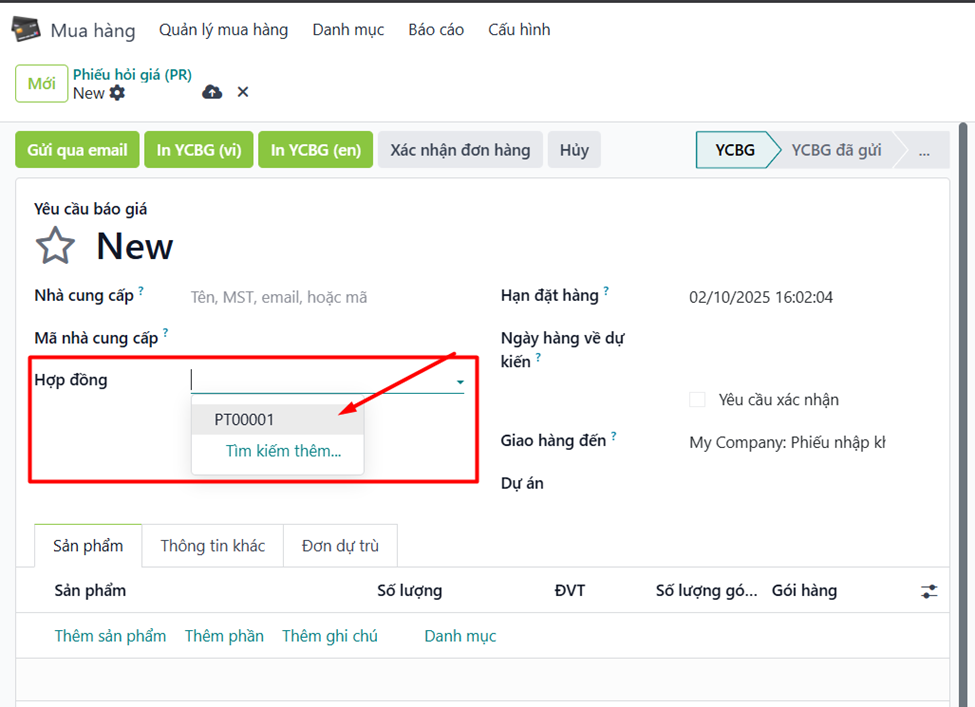Screen dimensions: 975x707
Task: Click the Mua hàng app icon
Action: [x=26, y=30]
